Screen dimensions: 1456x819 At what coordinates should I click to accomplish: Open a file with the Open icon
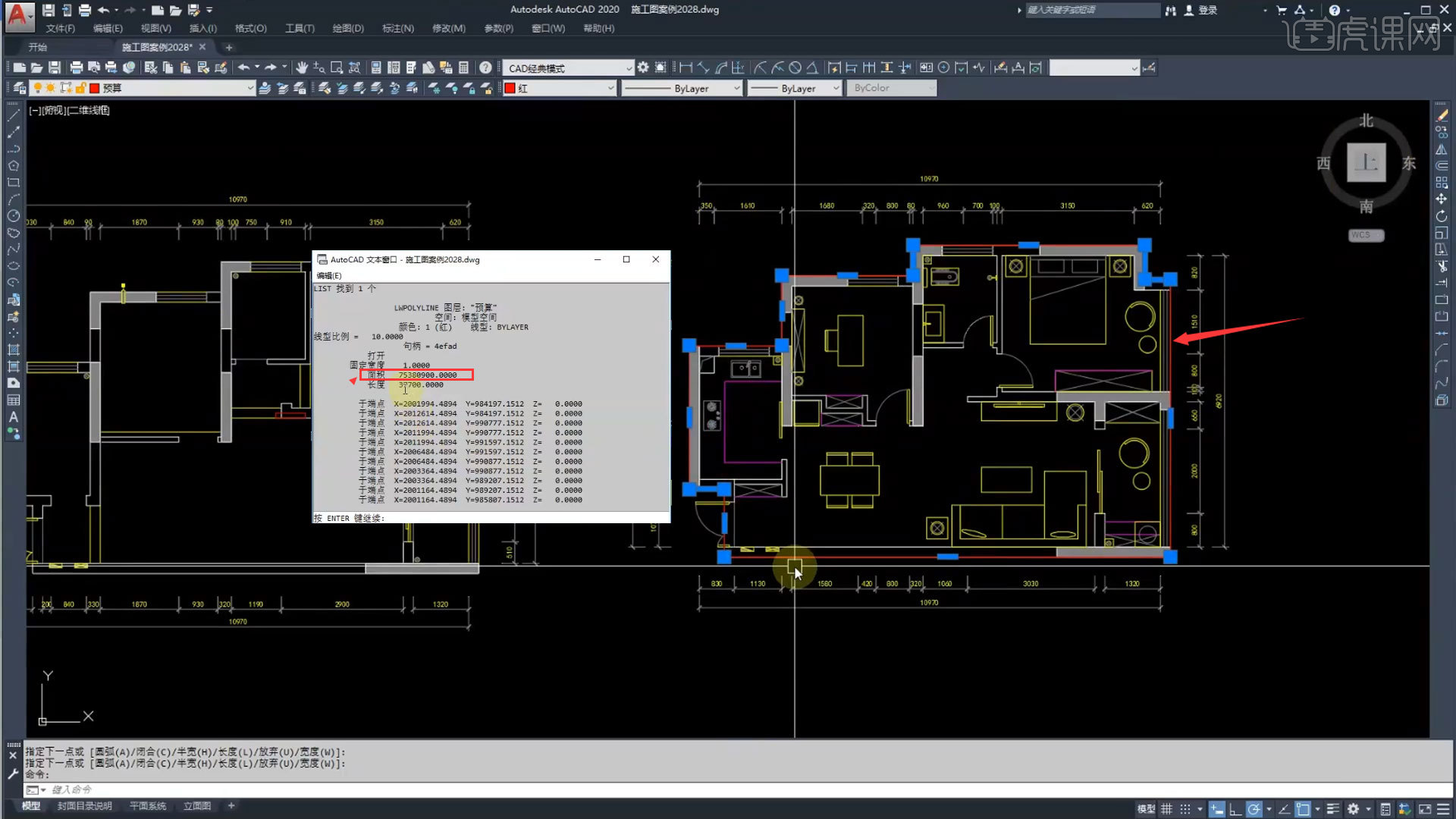pos(36,67)
